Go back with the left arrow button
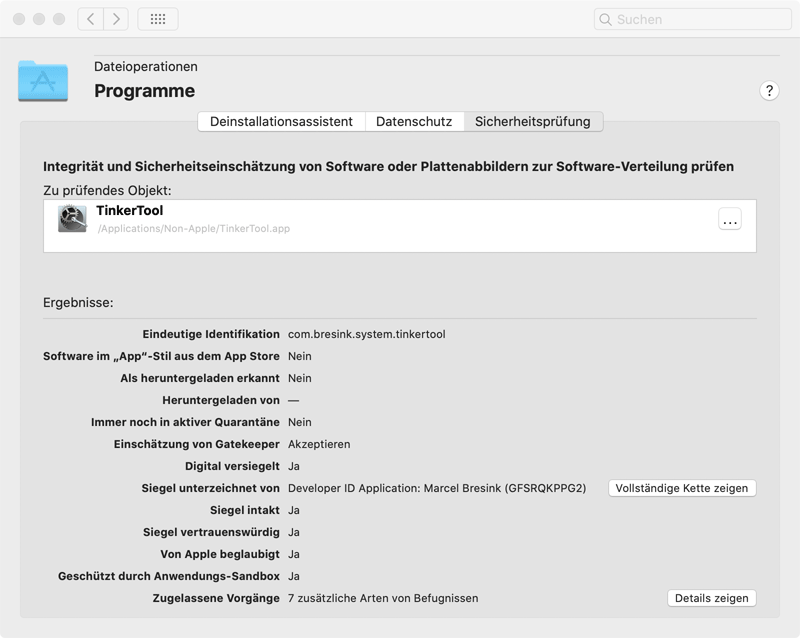 click(x=91, y=19)
